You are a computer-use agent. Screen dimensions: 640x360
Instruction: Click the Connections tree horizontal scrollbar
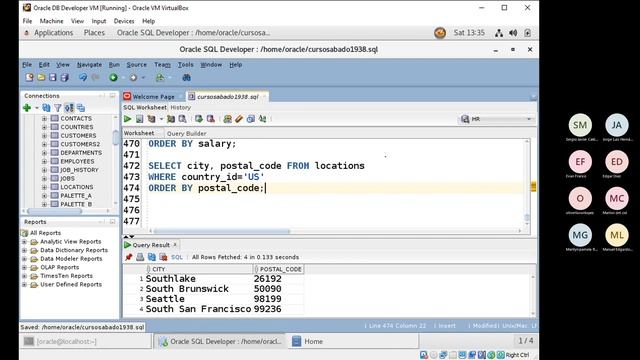(x=54, y=211)
